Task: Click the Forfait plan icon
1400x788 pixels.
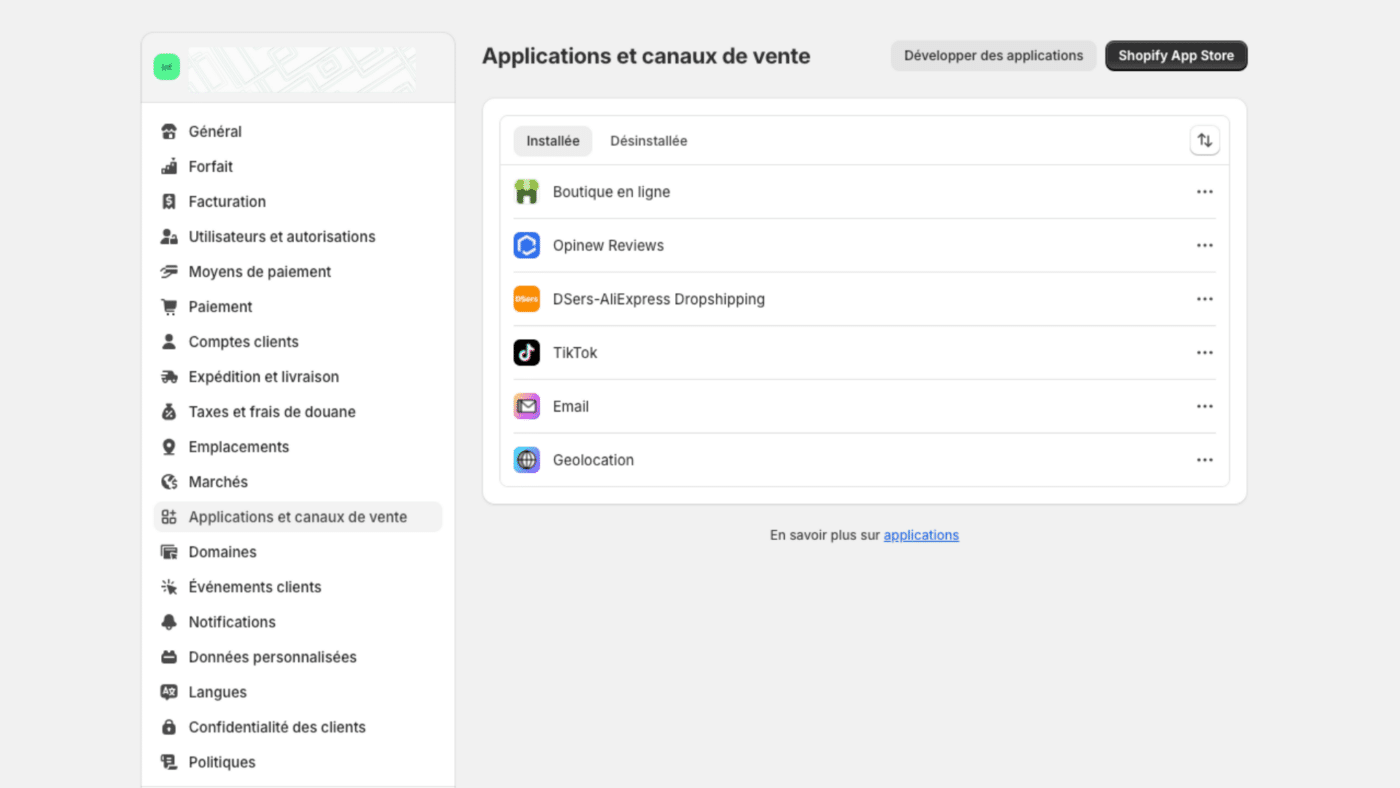Action: pyautogui.click(x=169, y=166)
